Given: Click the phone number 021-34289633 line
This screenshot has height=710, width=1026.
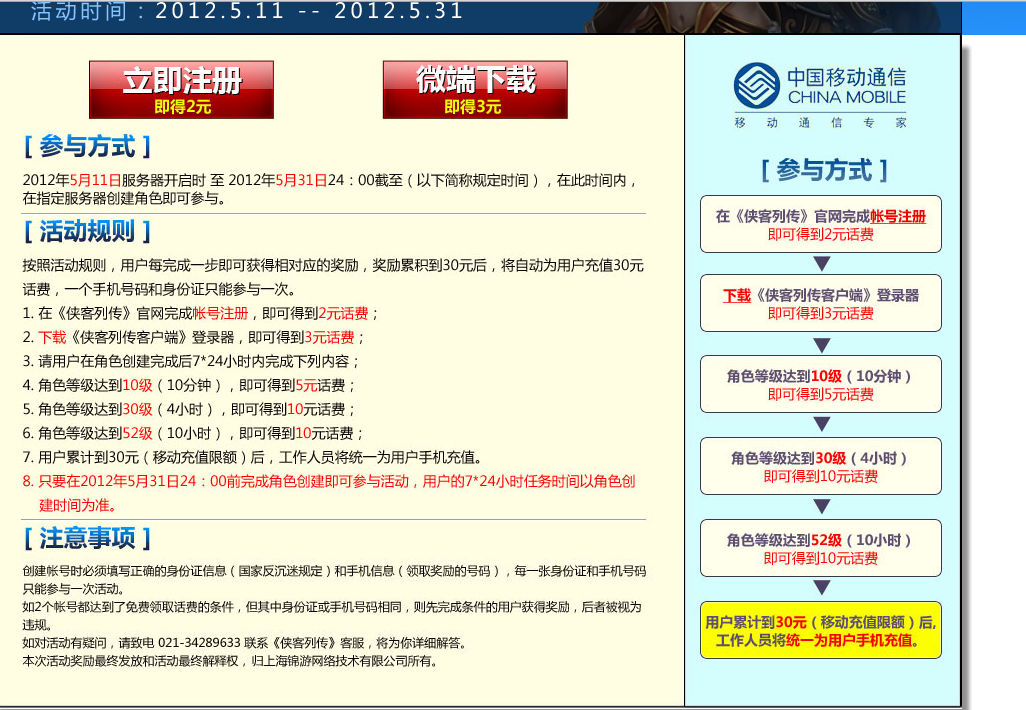Looking at the screenshot, I should (x=245, y=643).
